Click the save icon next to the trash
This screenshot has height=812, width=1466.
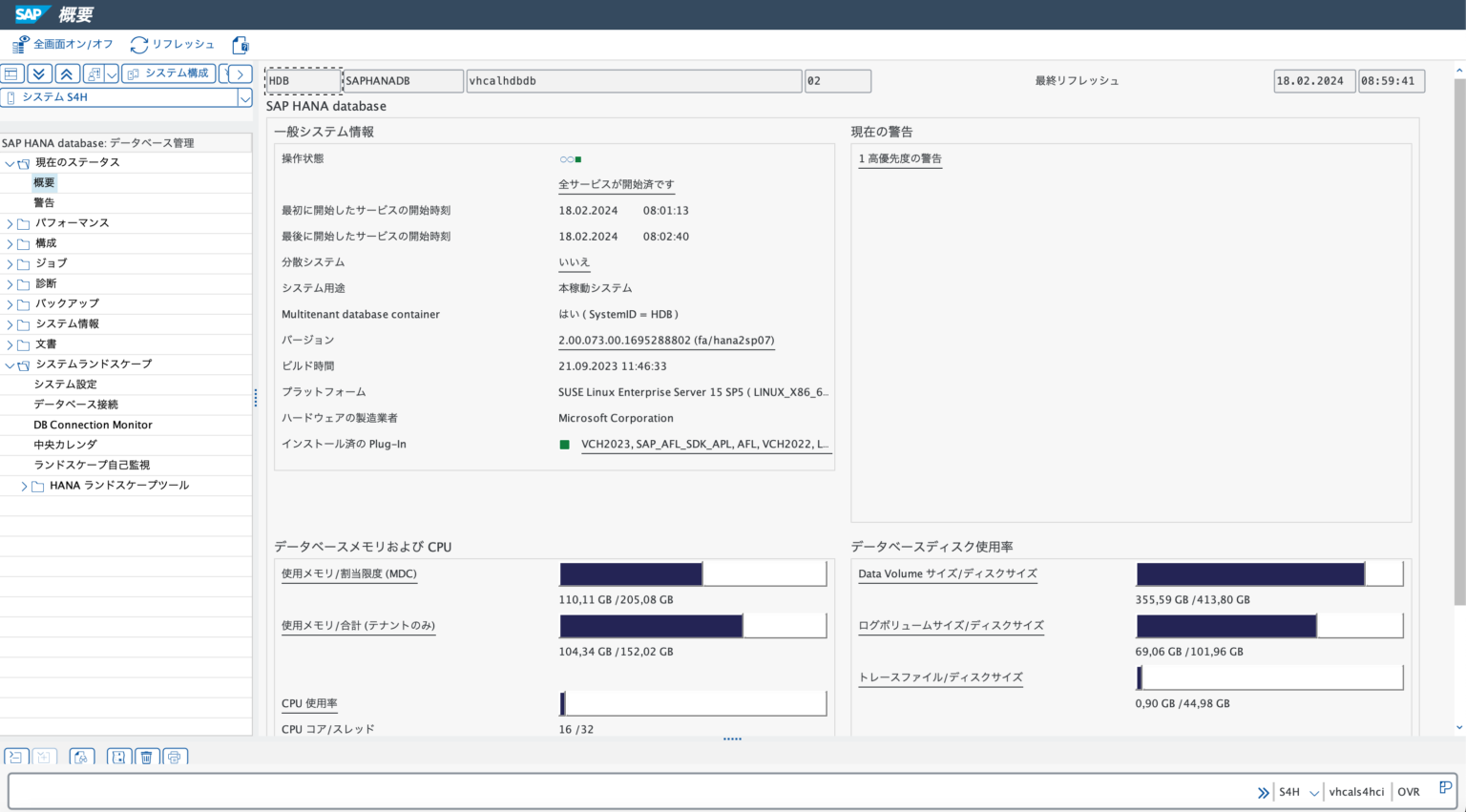[x=118, y=757]
